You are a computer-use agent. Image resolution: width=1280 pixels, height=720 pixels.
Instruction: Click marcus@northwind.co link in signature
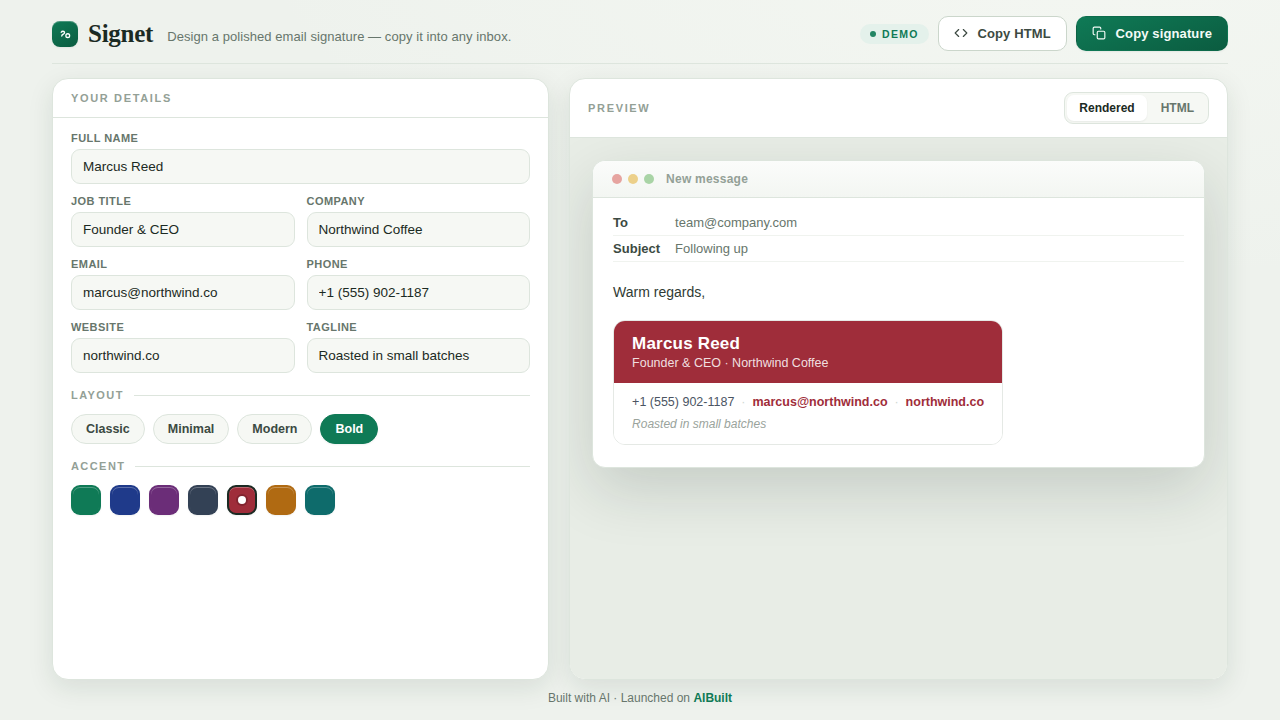point(820,402)
